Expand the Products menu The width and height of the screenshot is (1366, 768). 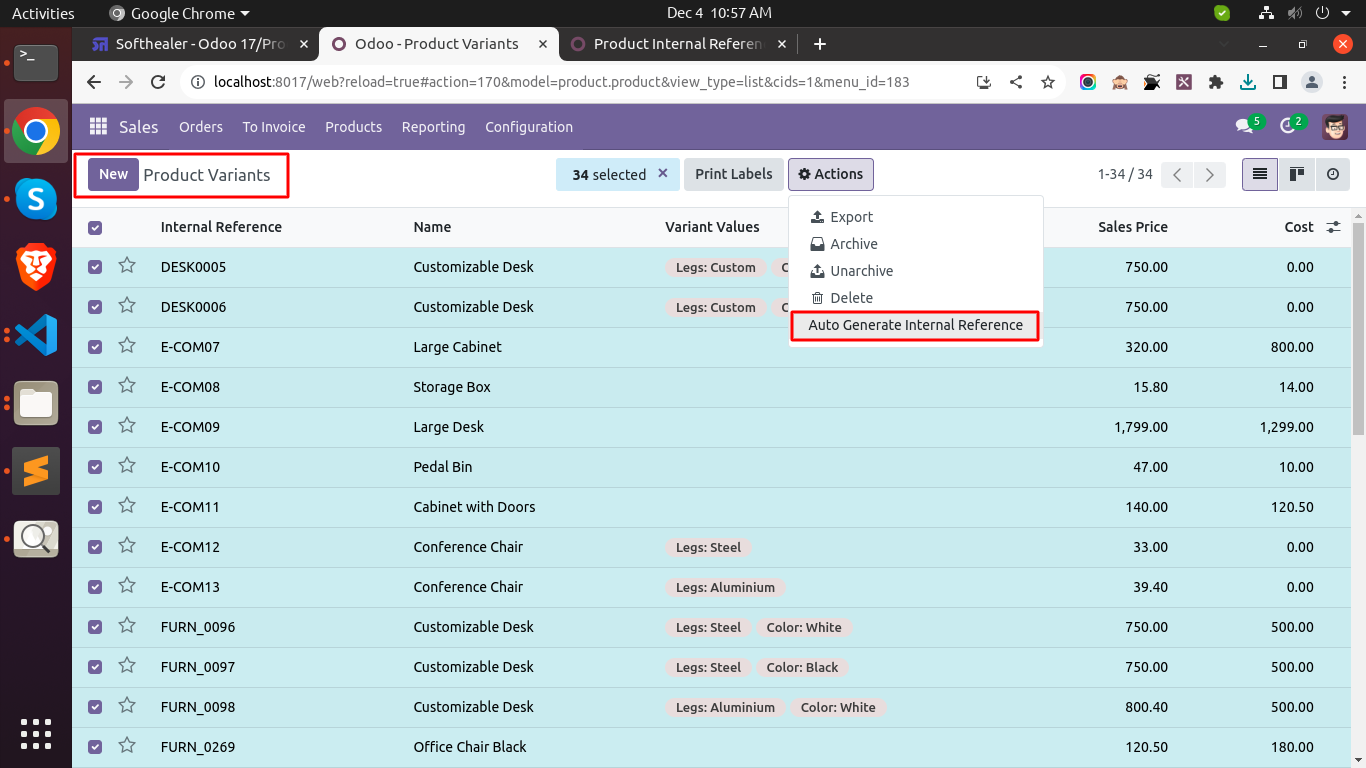click(x=353, y=127)
